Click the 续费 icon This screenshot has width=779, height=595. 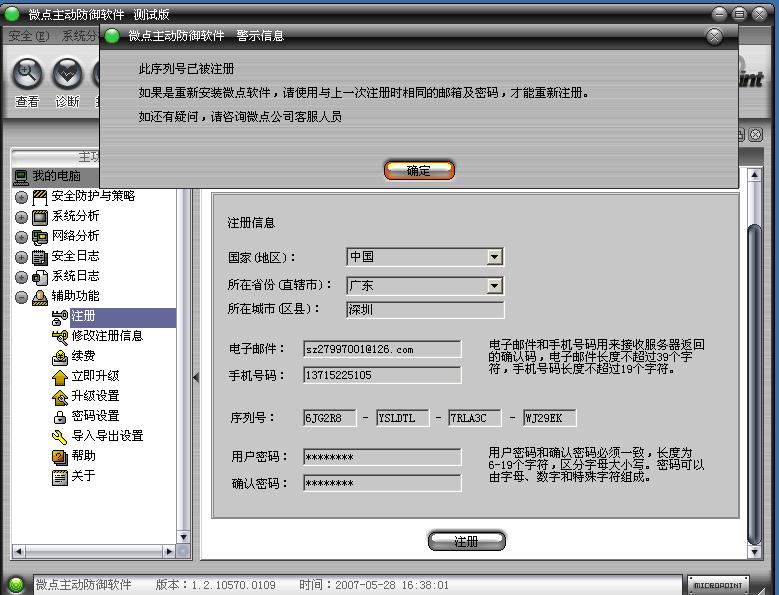coord(60,357)
